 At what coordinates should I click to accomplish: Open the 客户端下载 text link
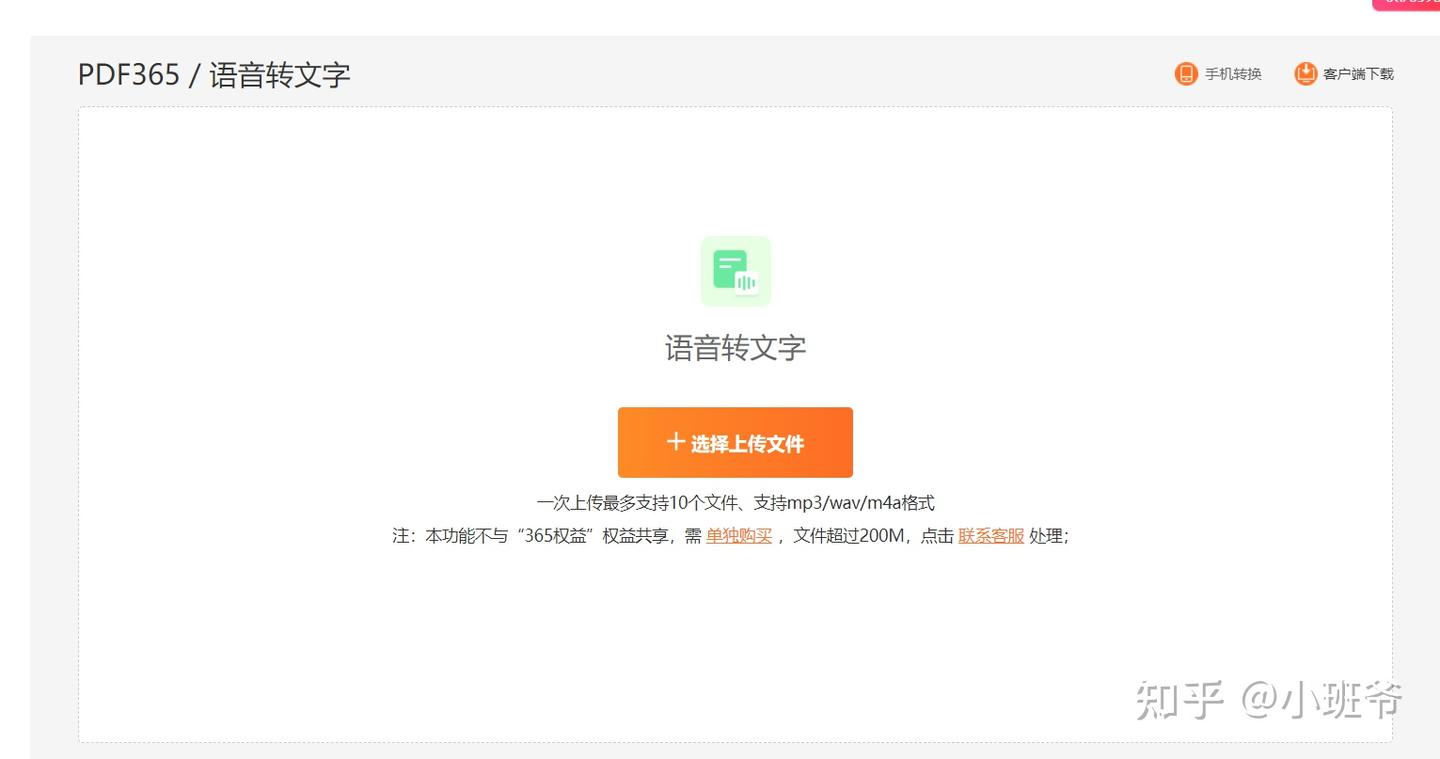[1358, 74]
